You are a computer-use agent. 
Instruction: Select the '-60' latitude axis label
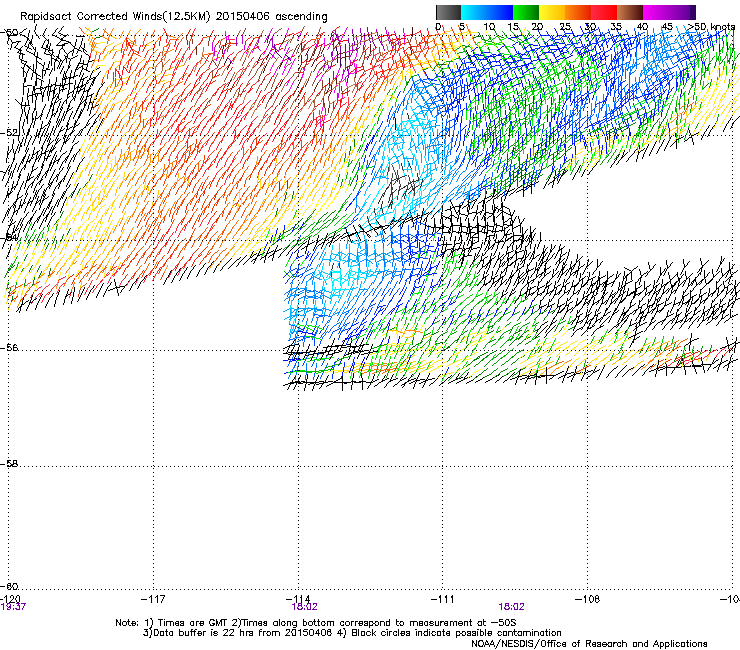tap(9, 587)
